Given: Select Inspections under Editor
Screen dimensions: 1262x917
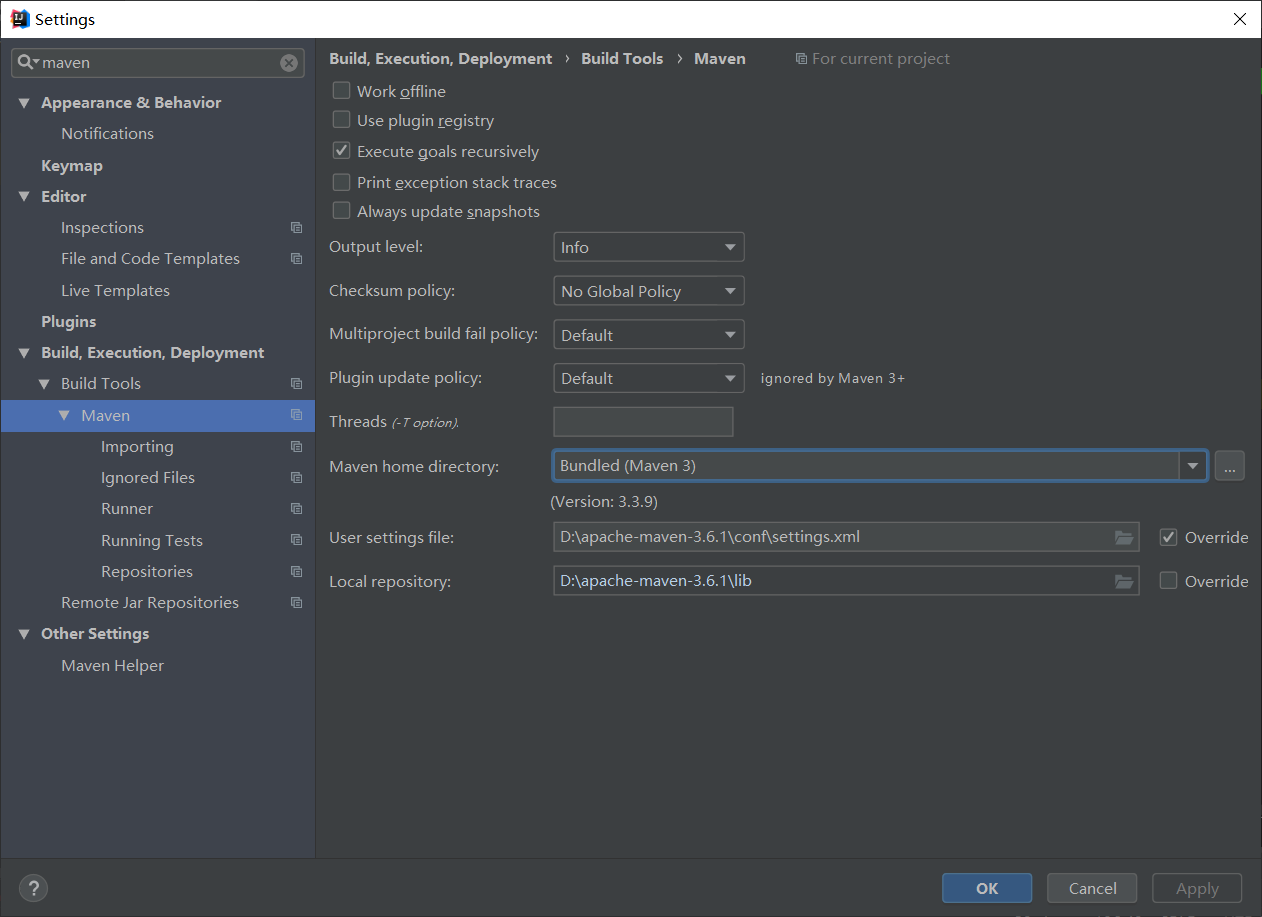Looking at the screenshot, I should point(102,228).
